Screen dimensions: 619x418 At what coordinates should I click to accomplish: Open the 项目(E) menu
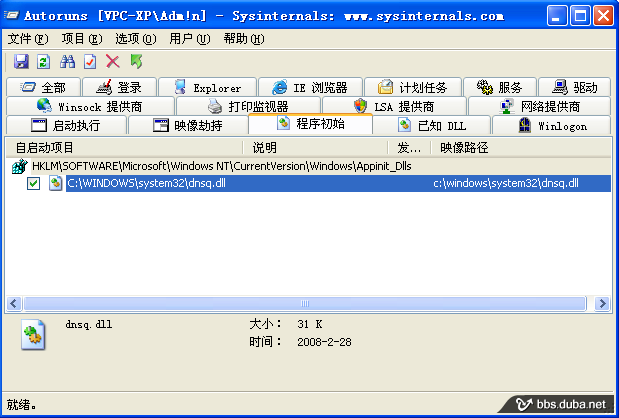point(82,39)
